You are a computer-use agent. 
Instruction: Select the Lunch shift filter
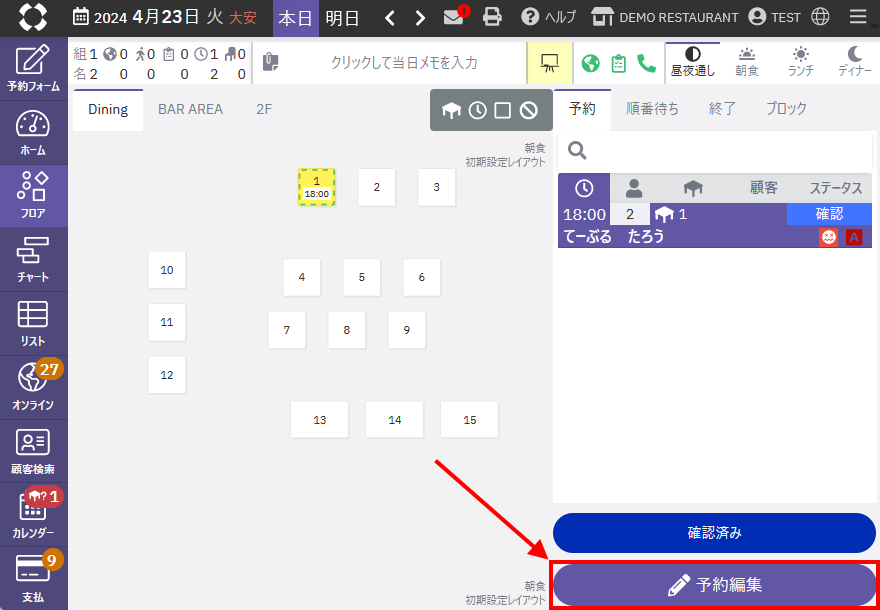800,62
